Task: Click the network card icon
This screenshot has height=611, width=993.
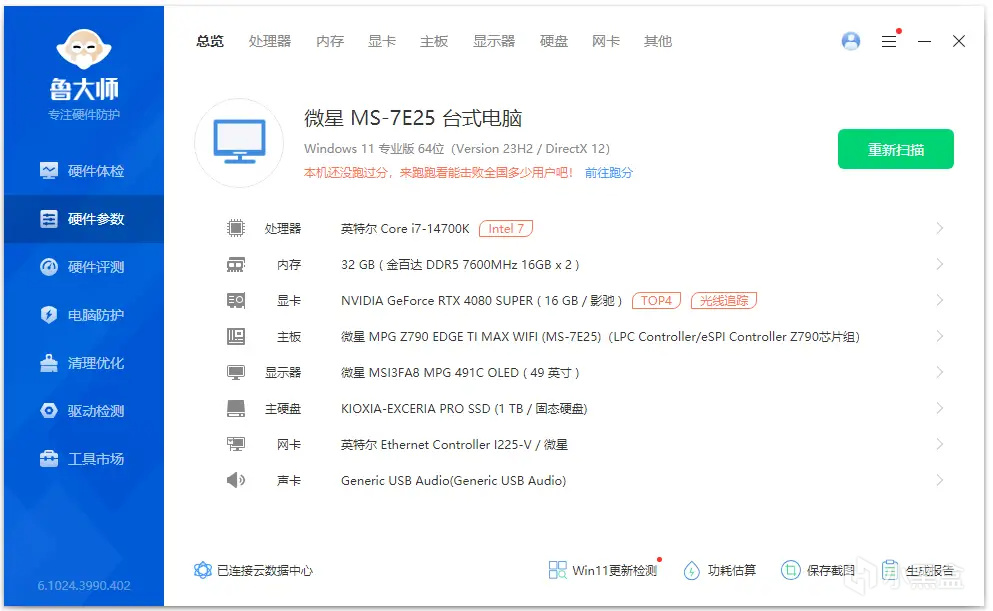Action: [x=236, y=444]
